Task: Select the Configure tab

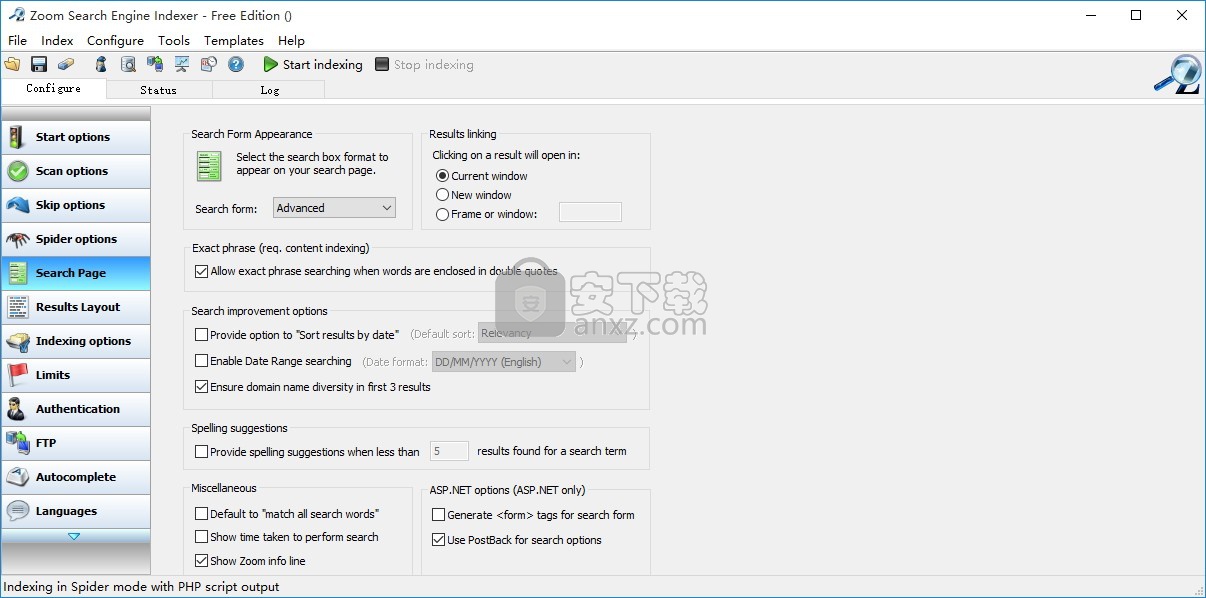Action: [53, 89]
